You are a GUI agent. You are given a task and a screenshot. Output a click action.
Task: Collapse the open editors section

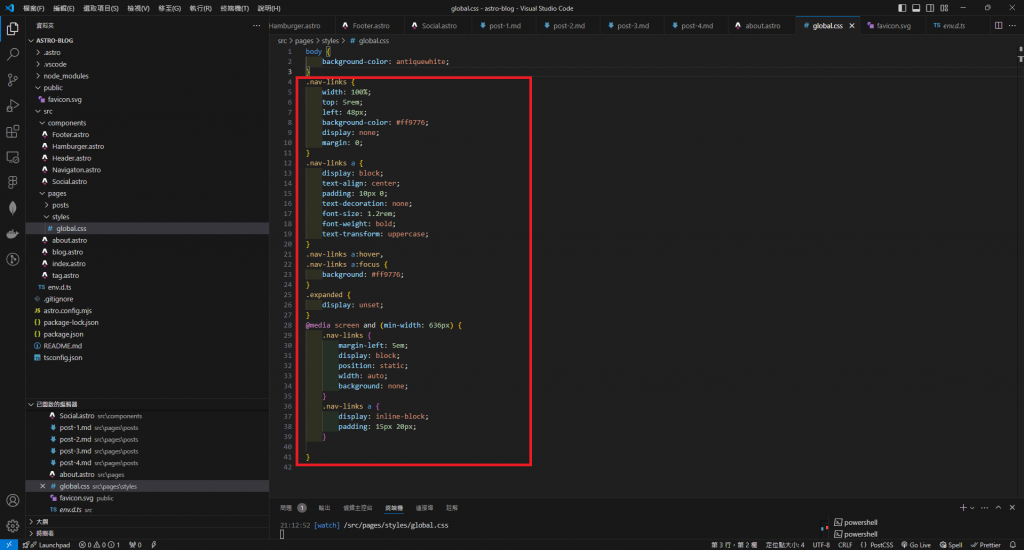click(x=31, y=404)
